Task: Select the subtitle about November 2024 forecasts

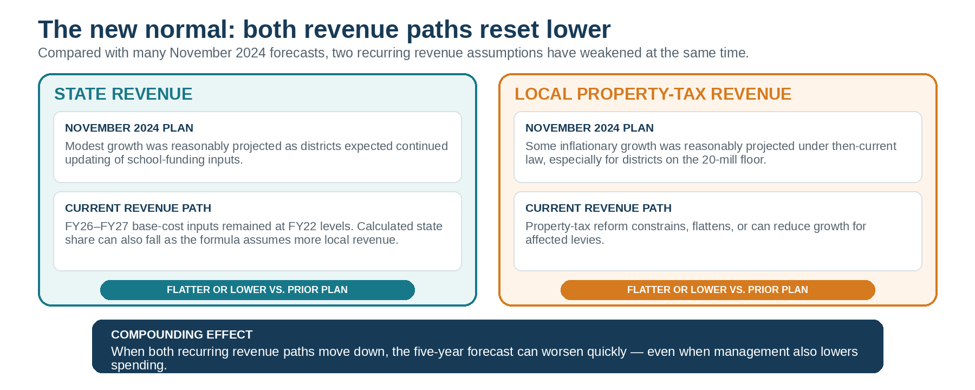Action: point(393,53)
